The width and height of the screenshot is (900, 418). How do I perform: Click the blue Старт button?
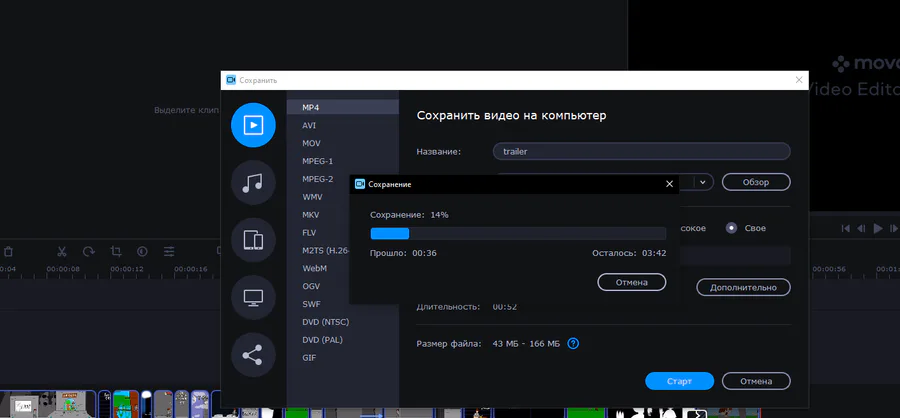[x=679, y=381]
